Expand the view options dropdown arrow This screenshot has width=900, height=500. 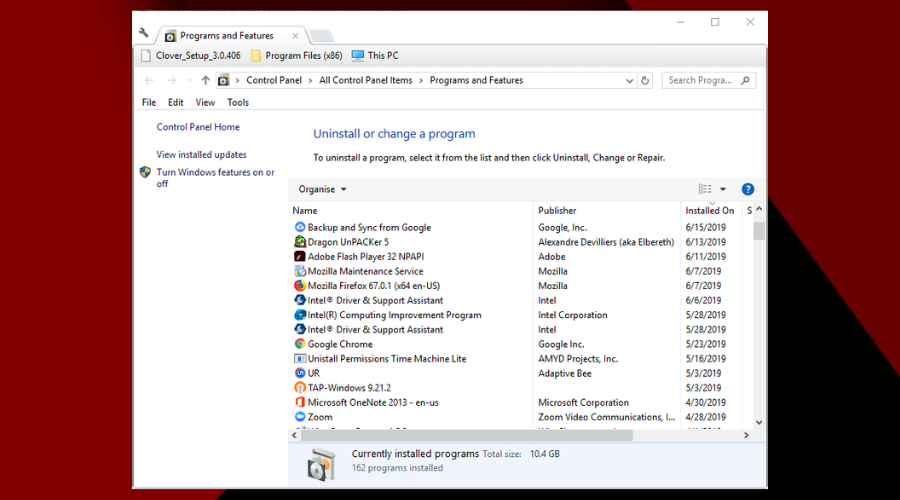pos(723,189)
